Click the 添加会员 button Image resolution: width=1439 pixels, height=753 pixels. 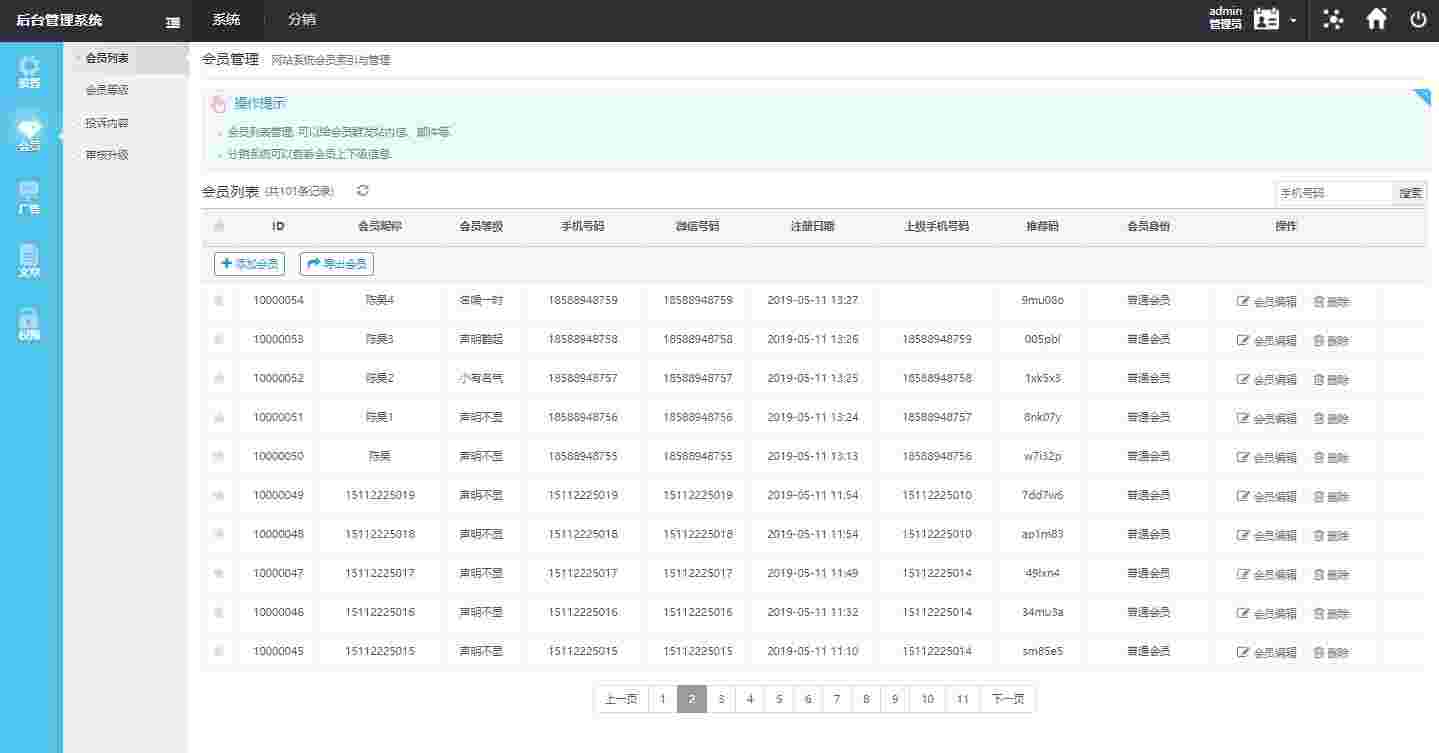[249, 264]
